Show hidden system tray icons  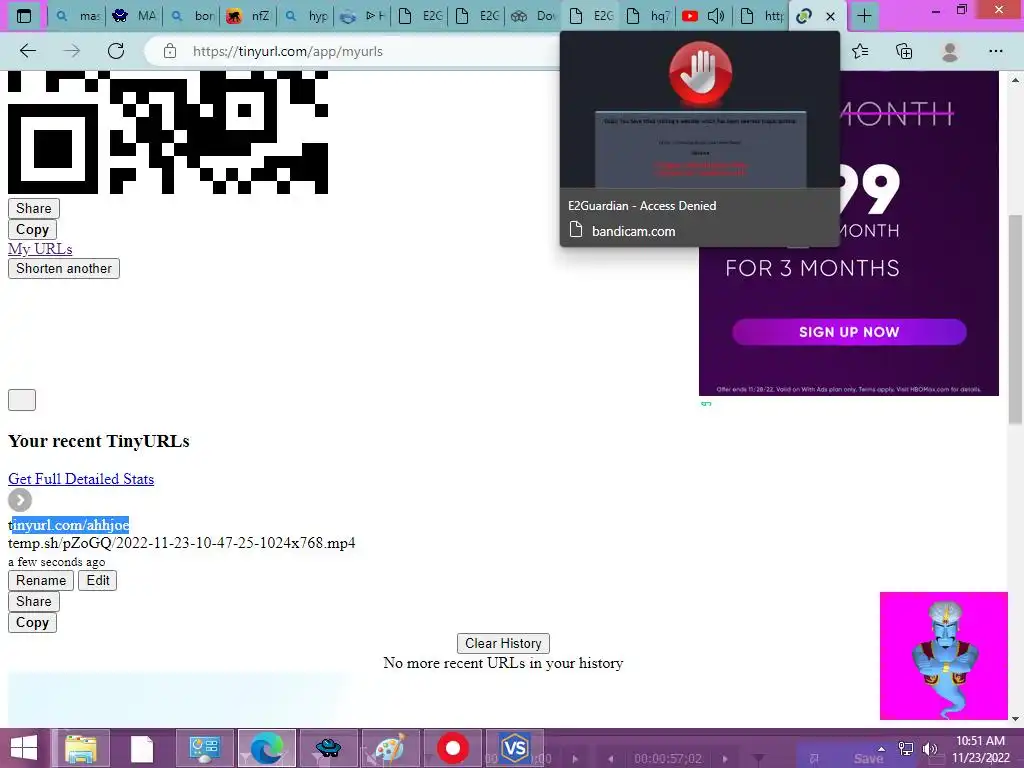pos(882,748)
